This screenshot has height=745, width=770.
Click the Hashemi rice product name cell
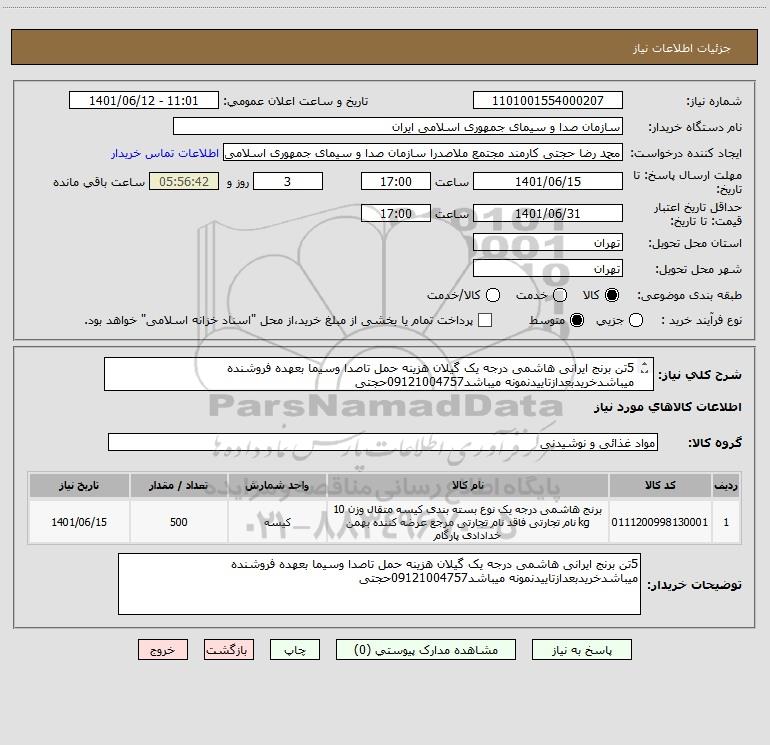(468, 522)
